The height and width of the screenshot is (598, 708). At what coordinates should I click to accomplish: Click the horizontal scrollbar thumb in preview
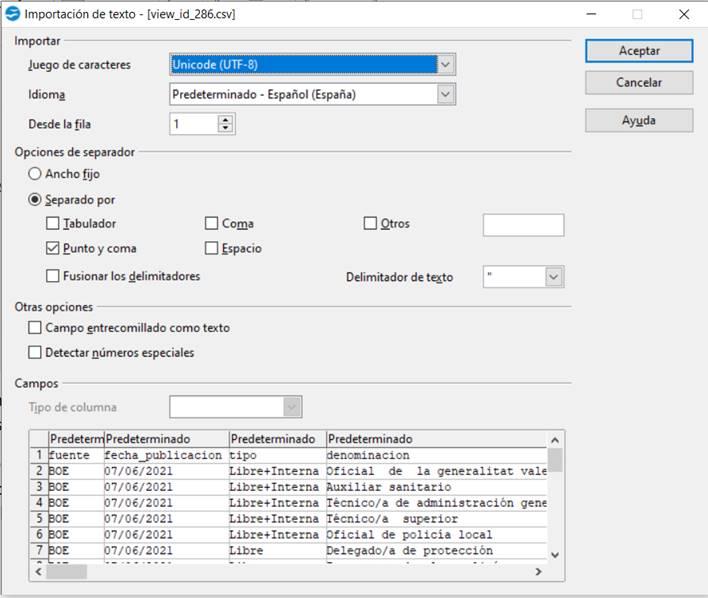point(66,572)
